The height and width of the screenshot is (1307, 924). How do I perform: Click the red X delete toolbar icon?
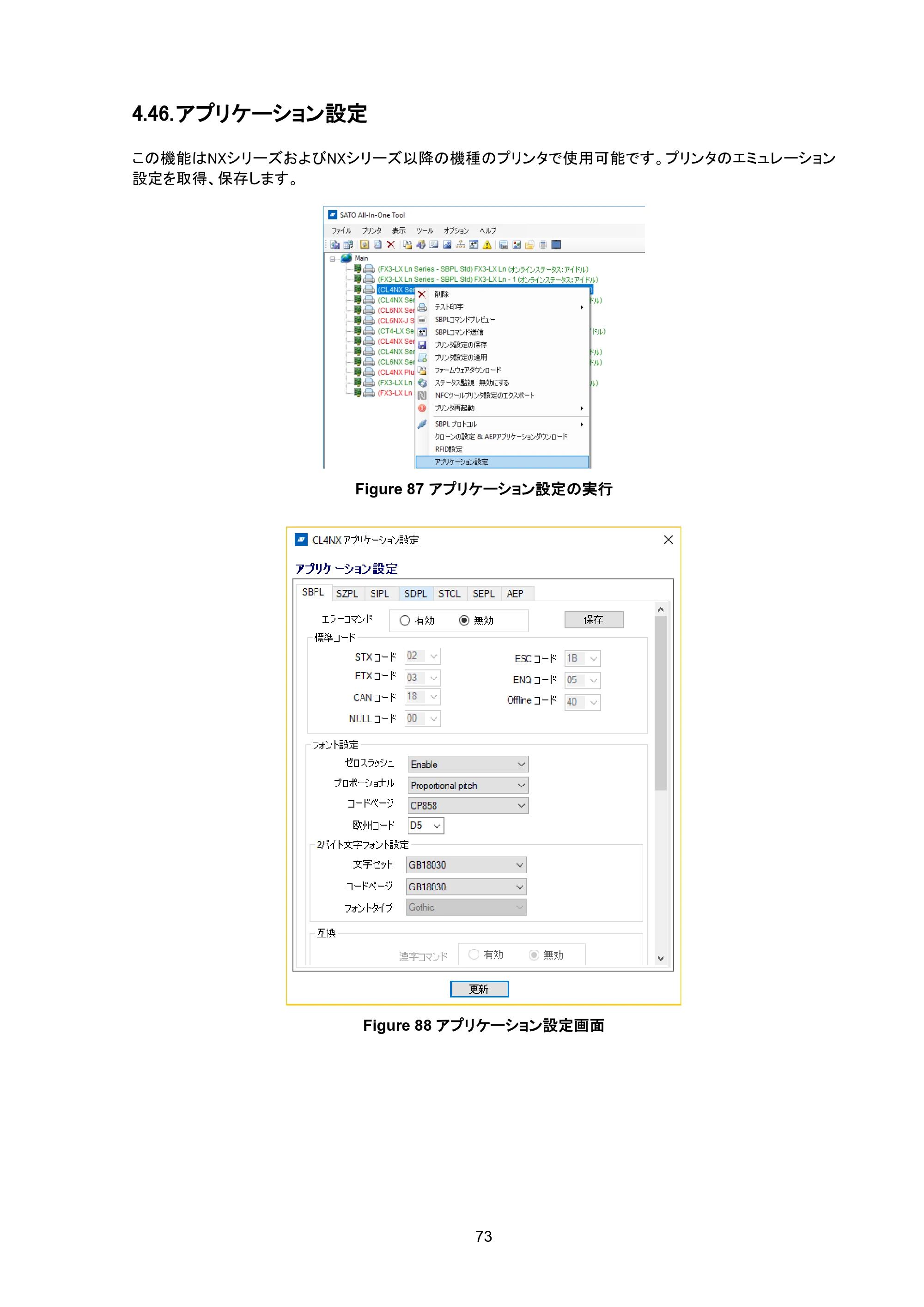(390, 245)
